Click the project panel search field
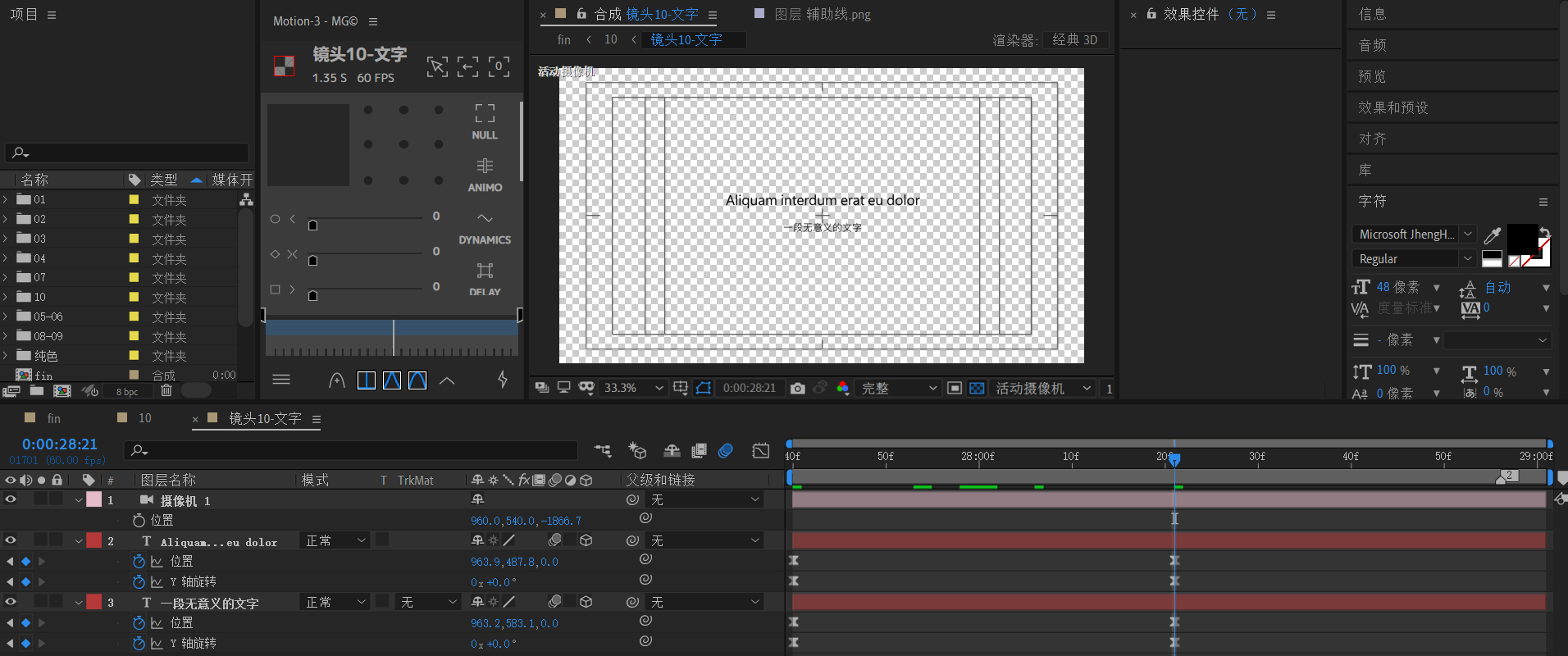 pos(127,153)
